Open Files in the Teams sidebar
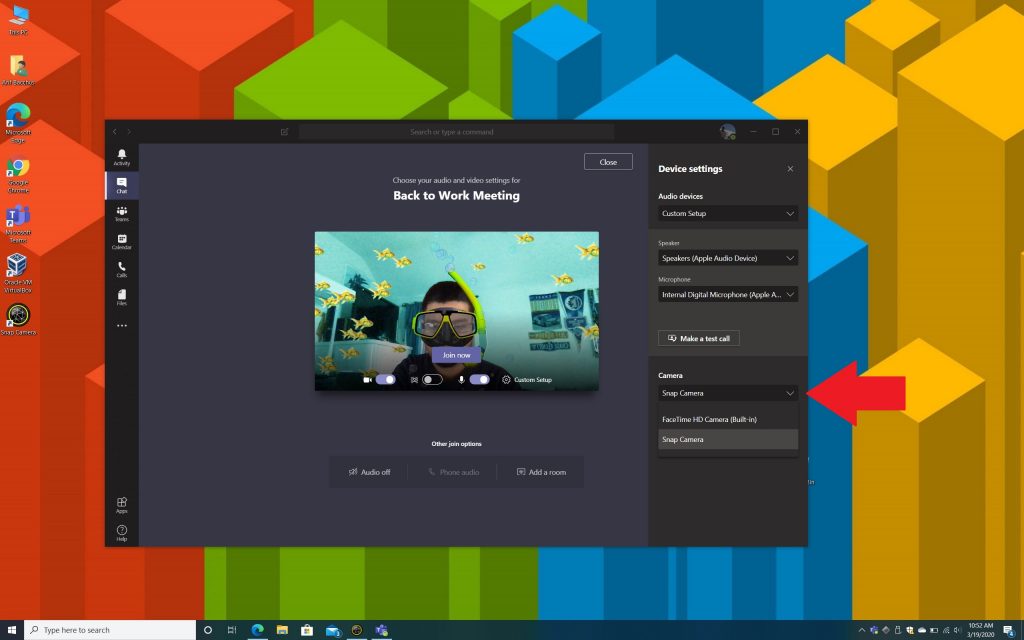1024x640 pixels. click(x=121, y=297)
